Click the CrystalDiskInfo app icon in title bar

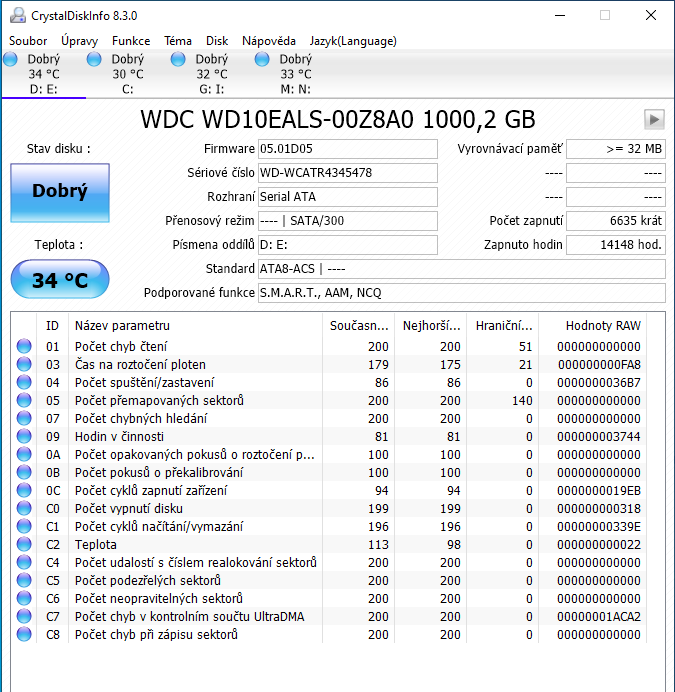click(x=18, y=15)
